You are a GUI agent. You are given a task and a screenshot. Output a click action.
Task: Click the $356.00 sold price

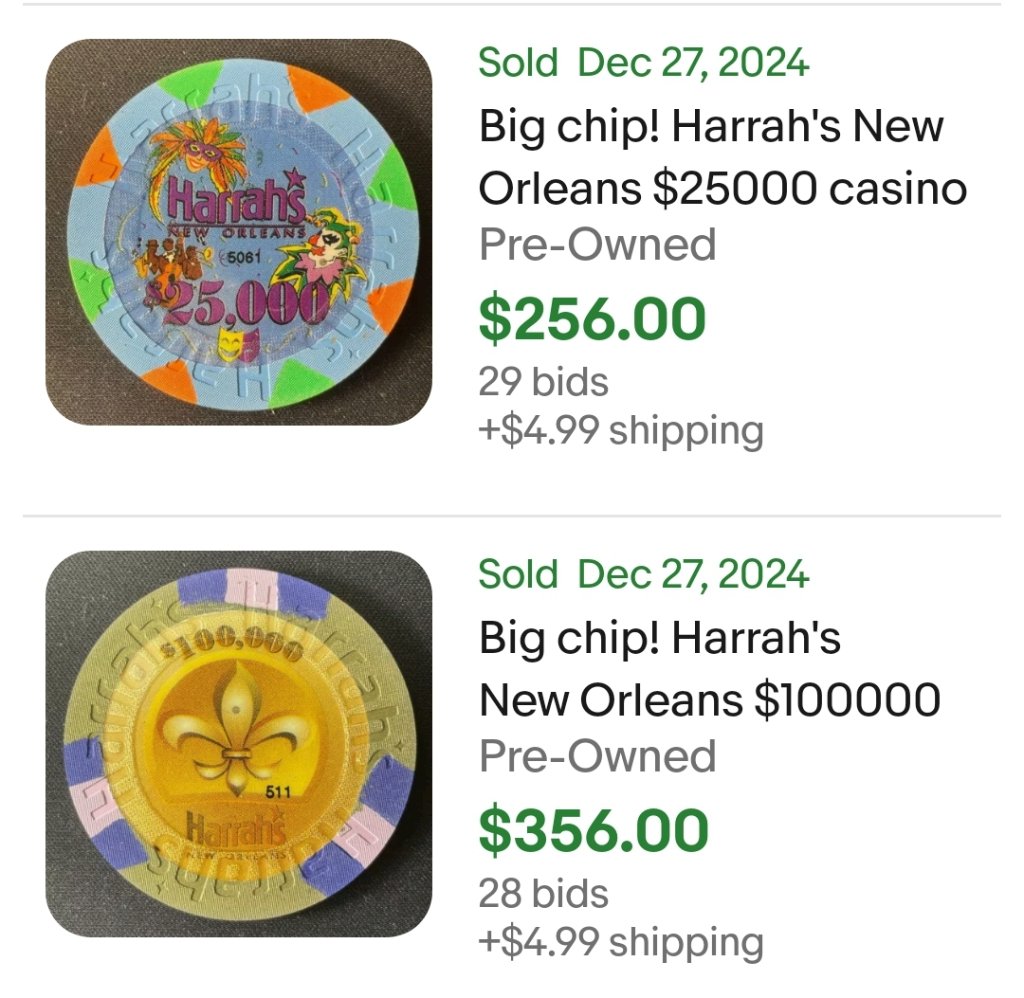coord(593,831)
